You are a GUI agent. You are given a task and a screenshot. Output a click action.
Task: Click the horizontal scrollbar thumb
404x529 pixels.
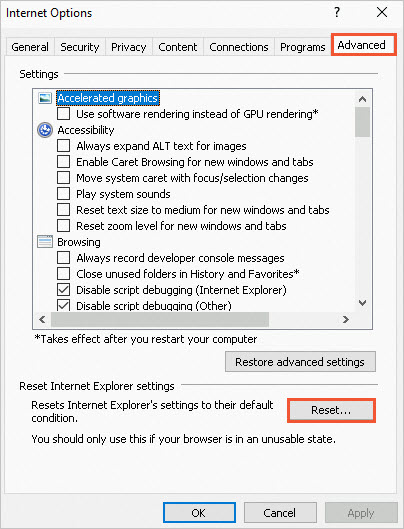[160, 319]
